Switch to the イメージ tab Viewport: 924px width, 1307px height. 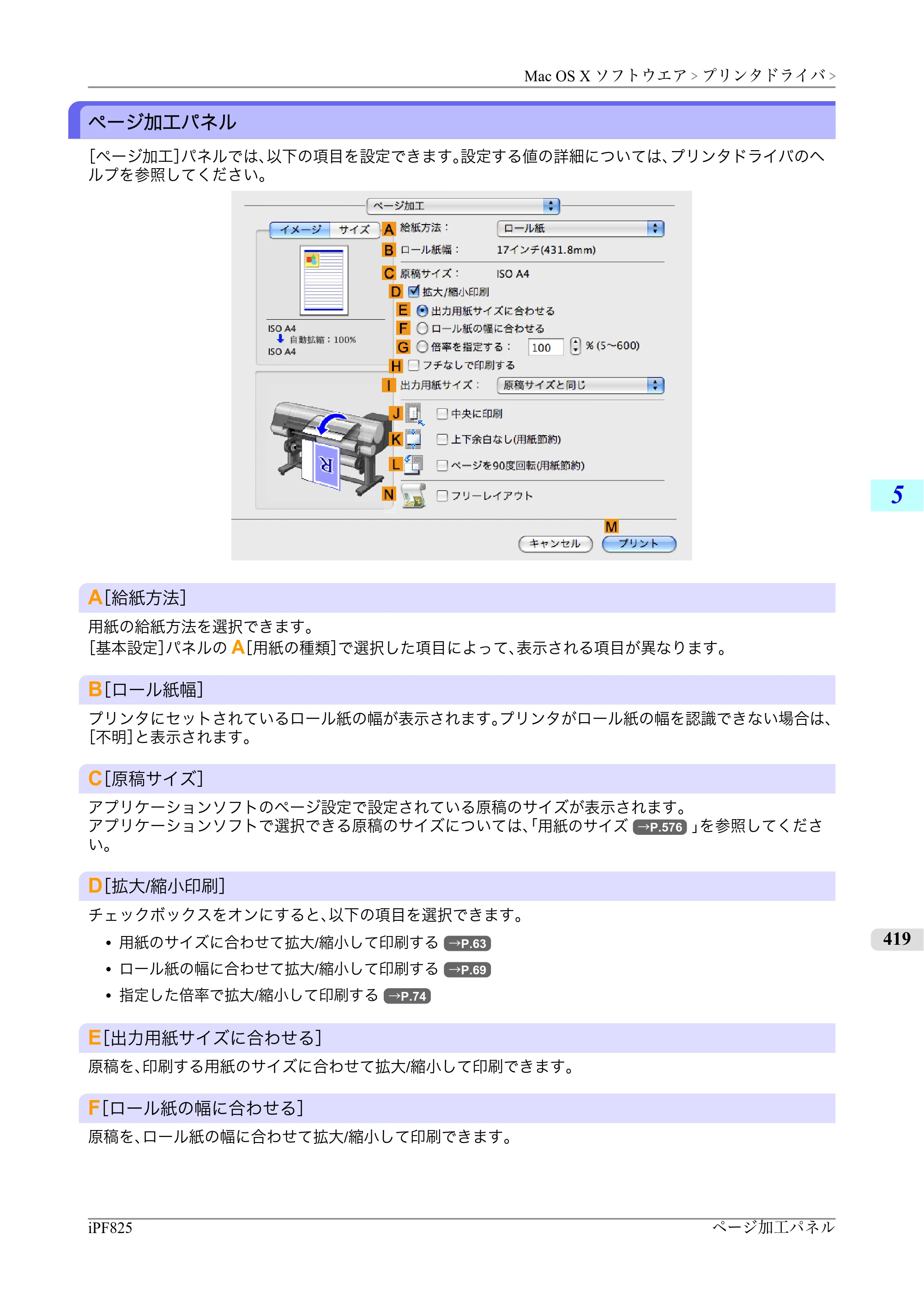301,230
